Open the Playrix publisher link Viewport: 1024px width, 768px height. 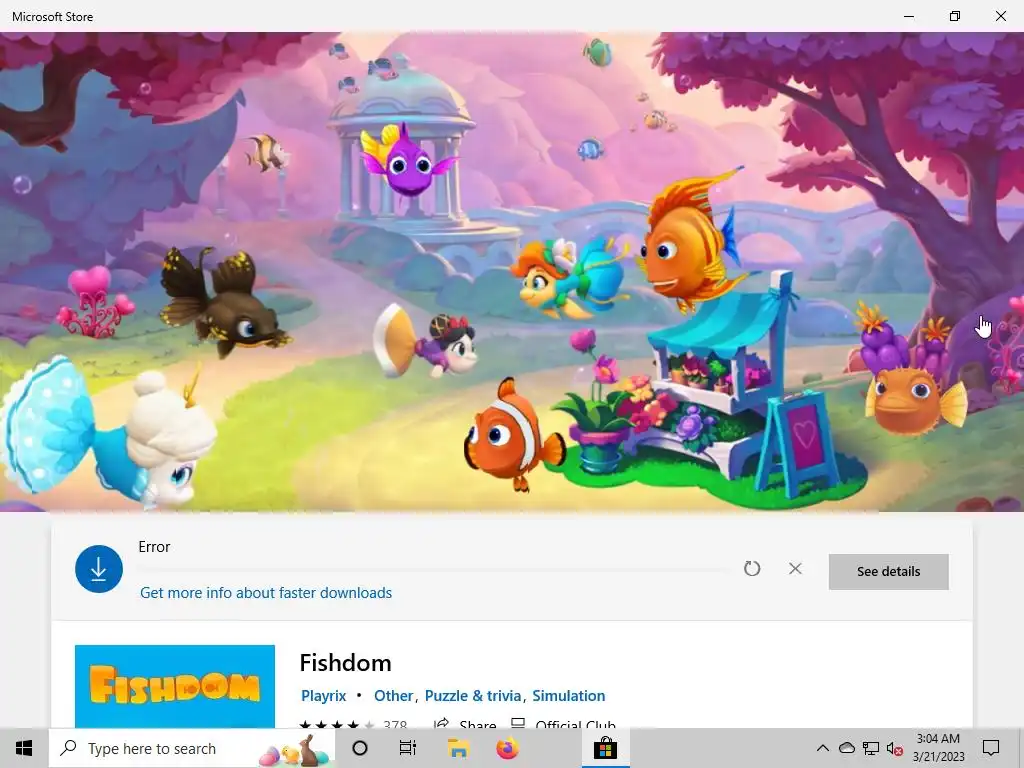click(323, 696)
